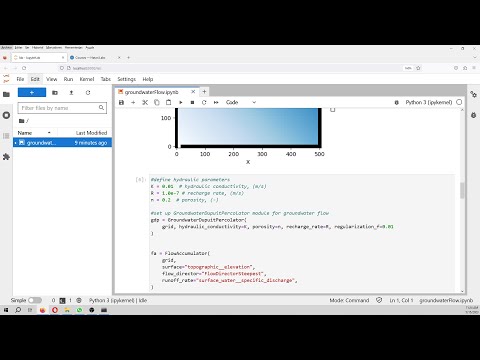Open the cell type Code dropdown
The image size is (480, 360).
241,102
